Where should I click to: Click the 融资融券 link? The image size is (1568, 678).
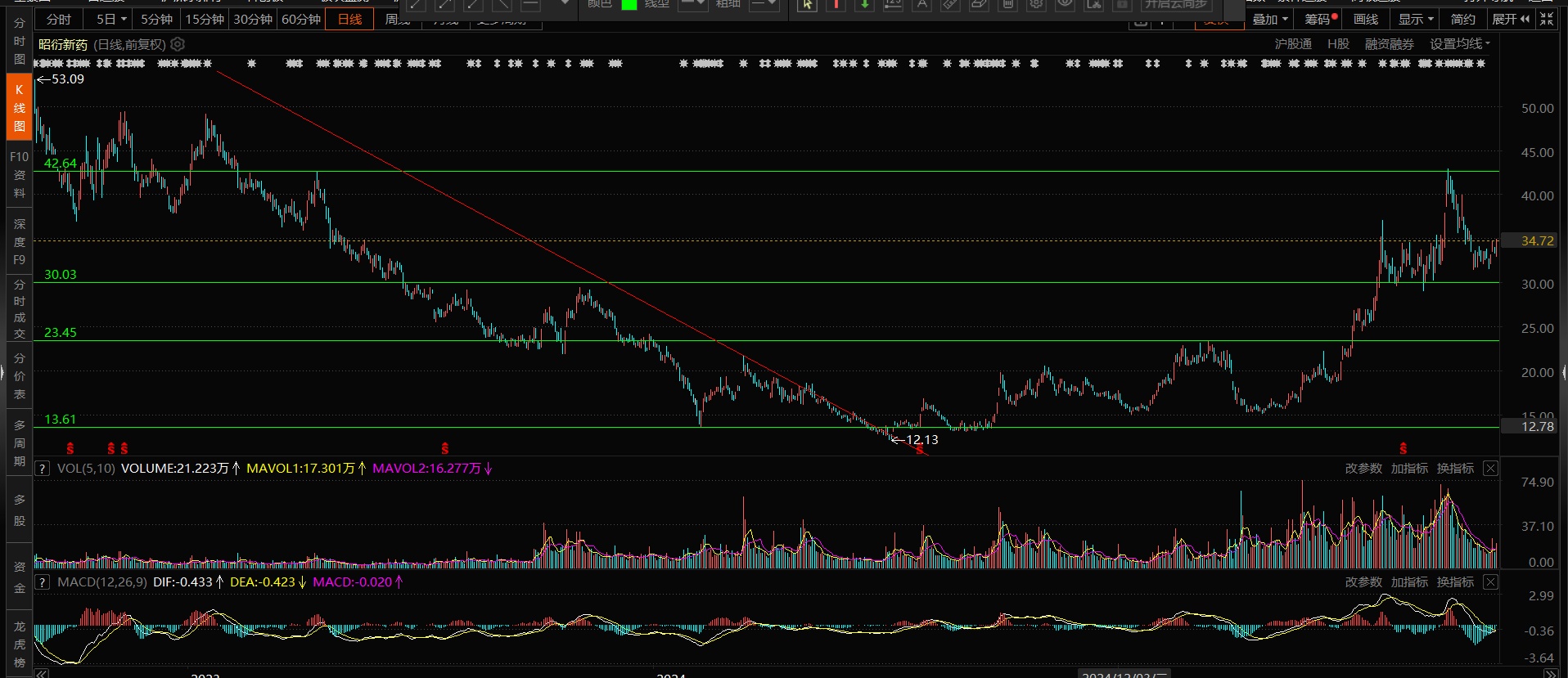click(x=1389, y=44)
